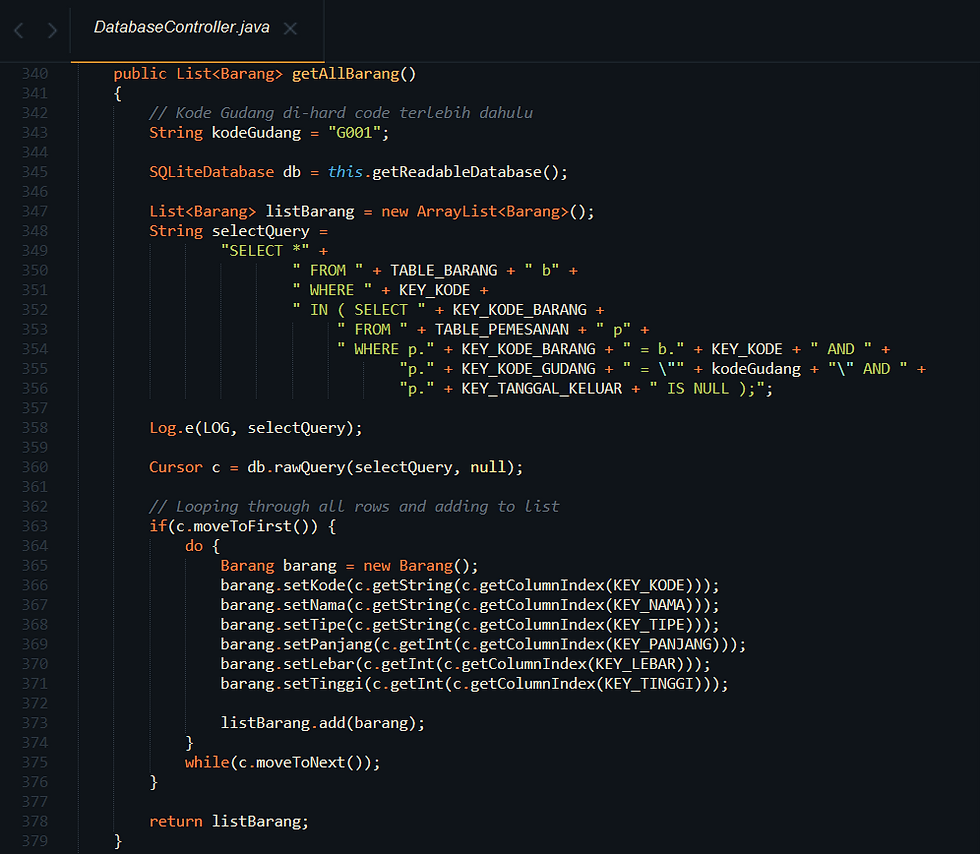Click KEY_KODE_GUDANG constant
980x854 pixels.
[x=528, y=369]
